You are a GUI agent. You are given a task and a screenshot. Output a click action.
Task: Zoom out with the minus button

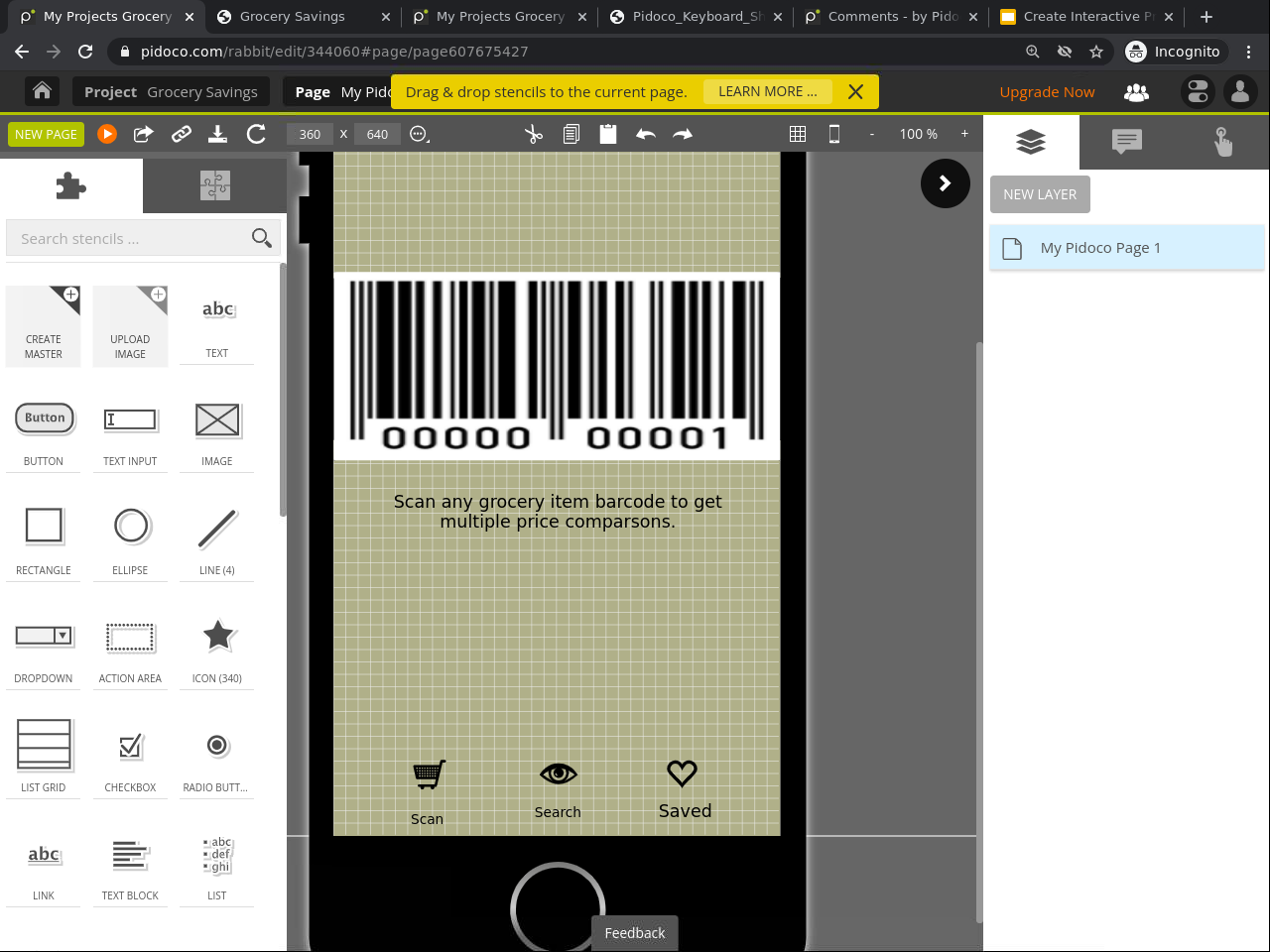pyautogui.click(x=872, y=134)
